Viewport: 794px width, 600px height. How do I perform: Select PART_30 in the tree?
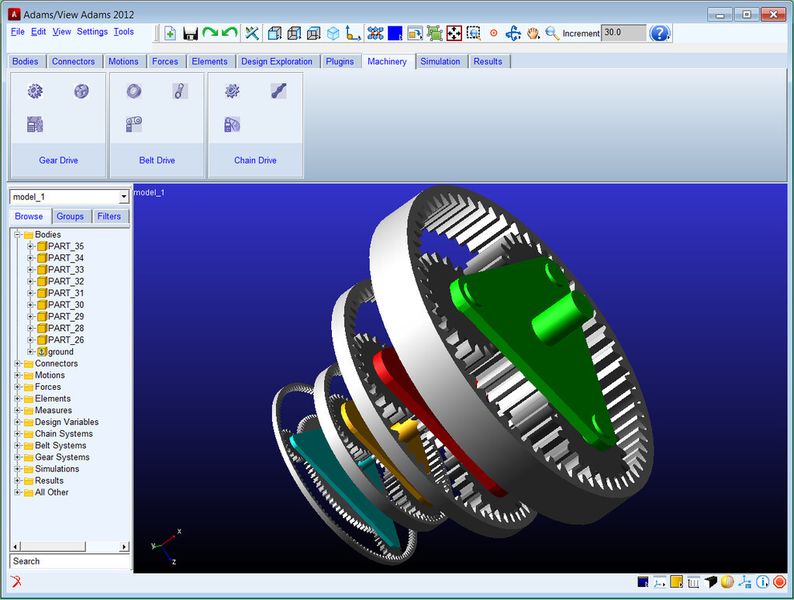tap(66, 305)
